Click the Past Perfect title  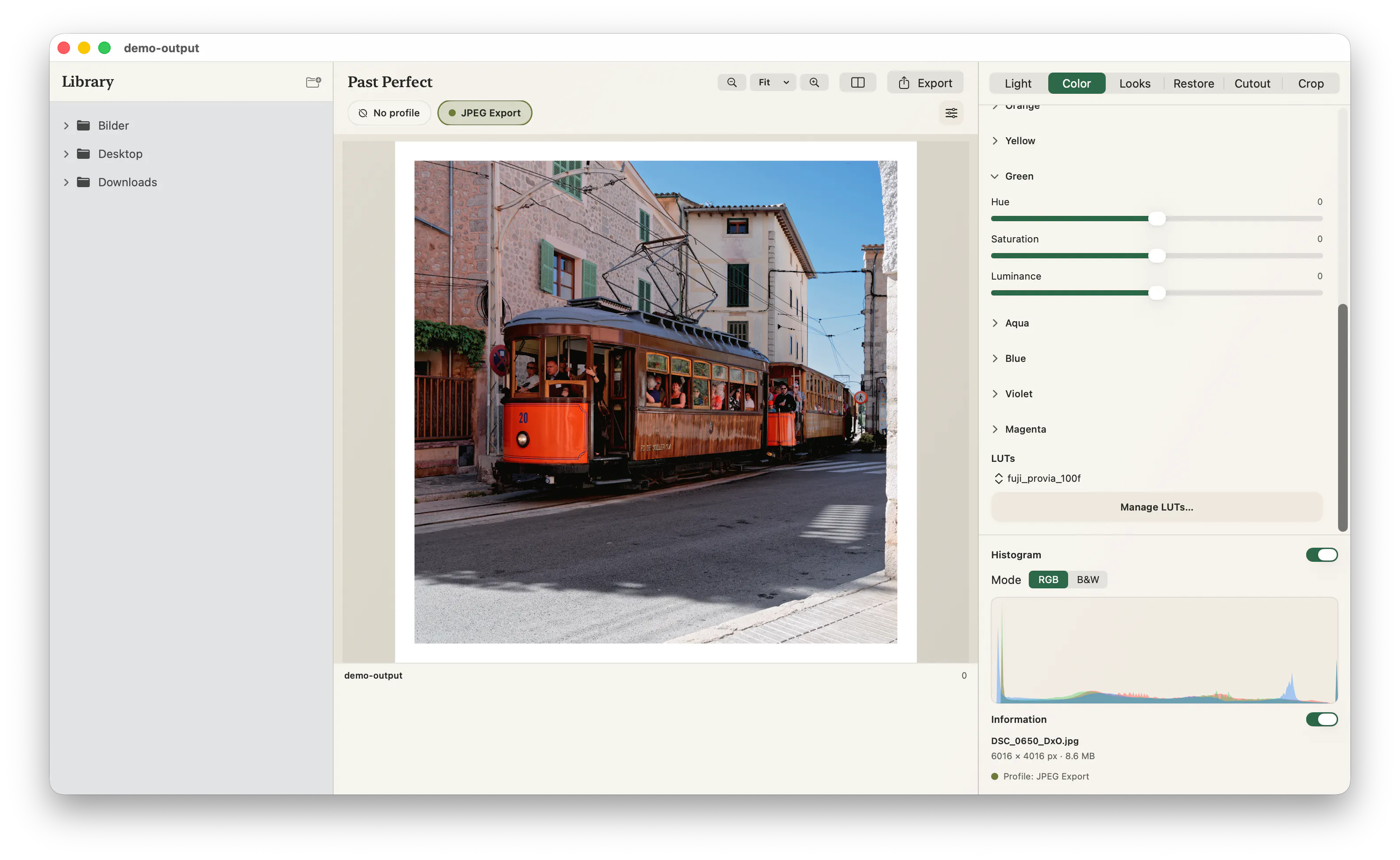click(x=390, y=82)
